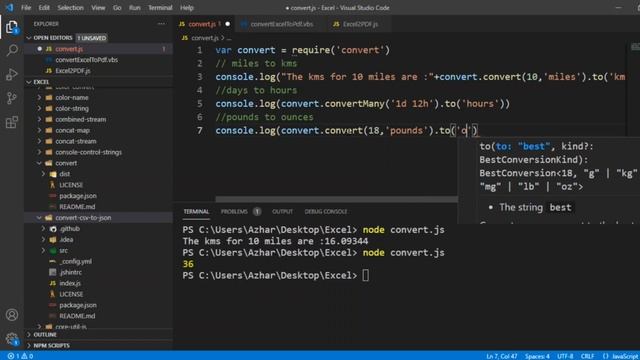This screenshot has height=360, width=640.
Task: Click the dist folder icon
Action: click(53, 174)
